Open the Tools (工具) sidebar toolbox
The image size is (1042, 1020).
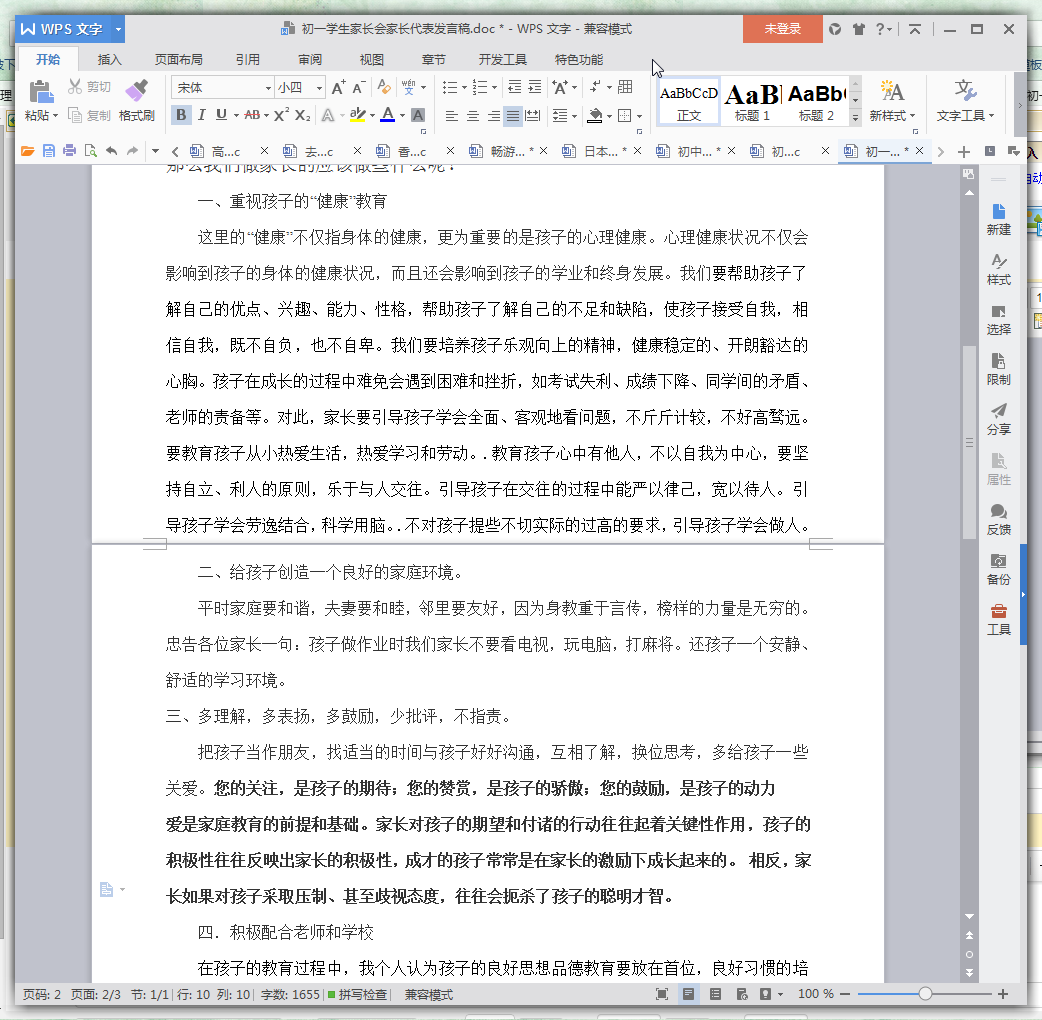[x=998, y=619]
